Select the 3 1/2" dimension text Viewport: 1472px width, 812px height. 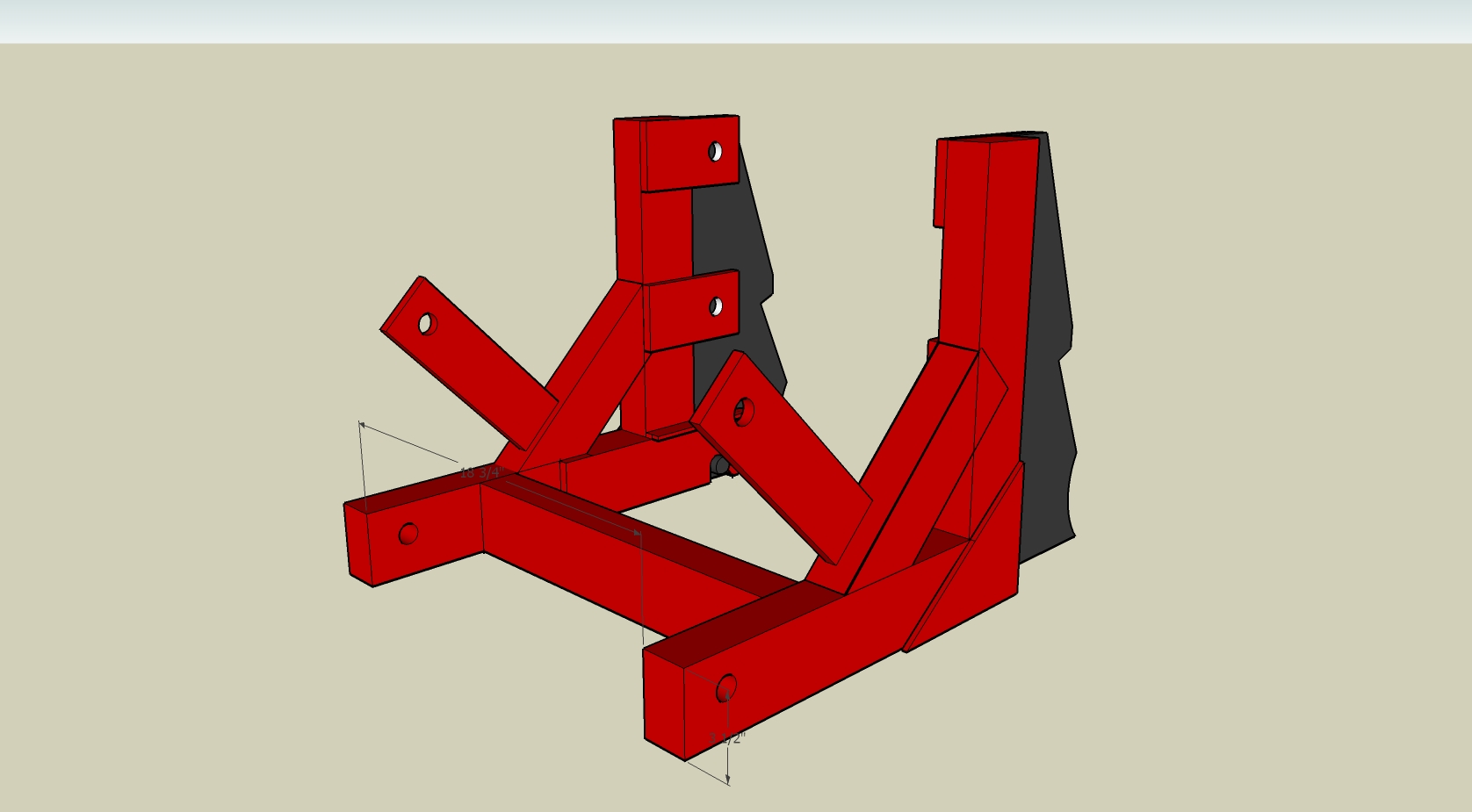(x=727, y=738)
